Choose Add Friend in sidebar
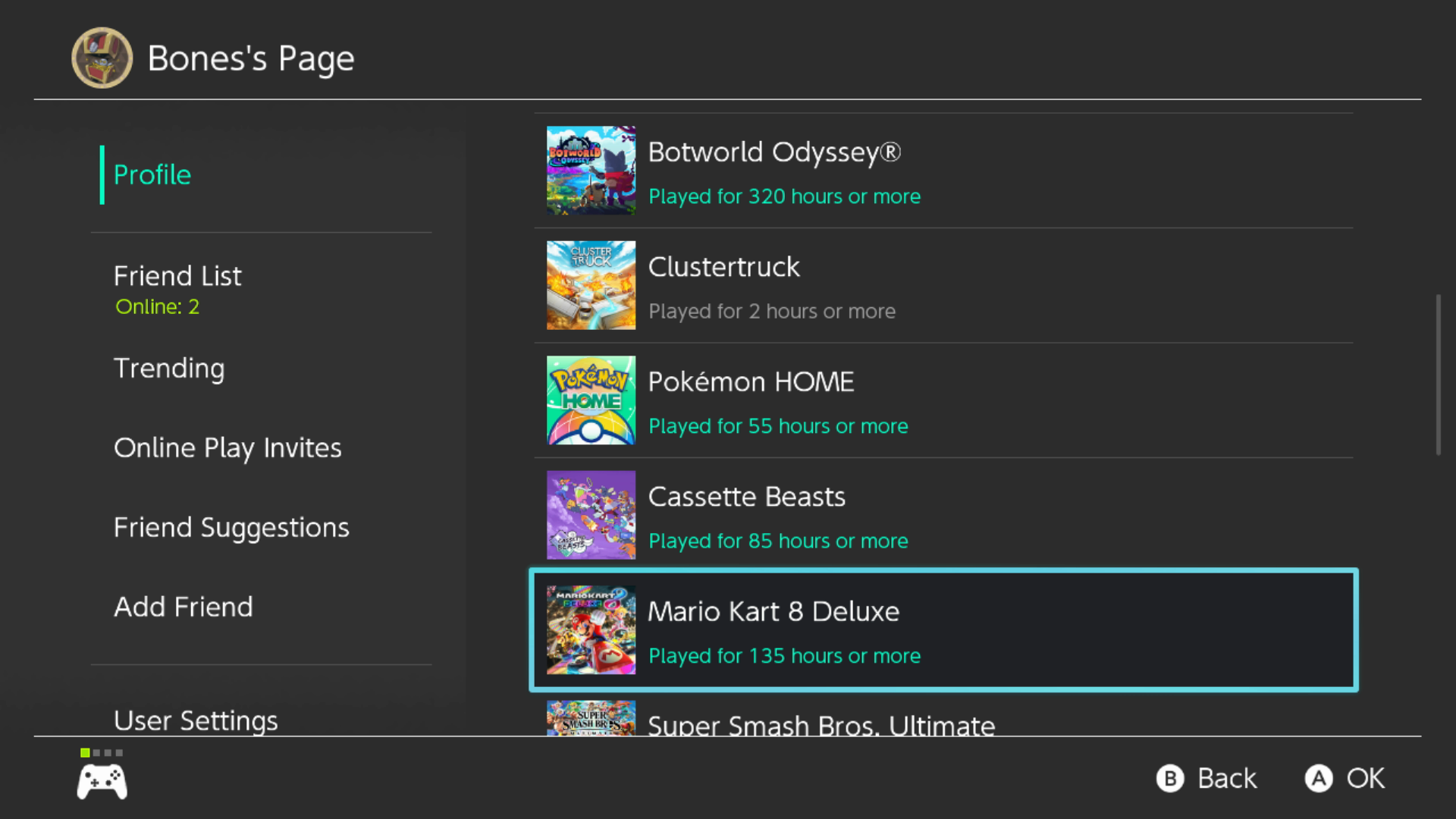 (184, 607)
